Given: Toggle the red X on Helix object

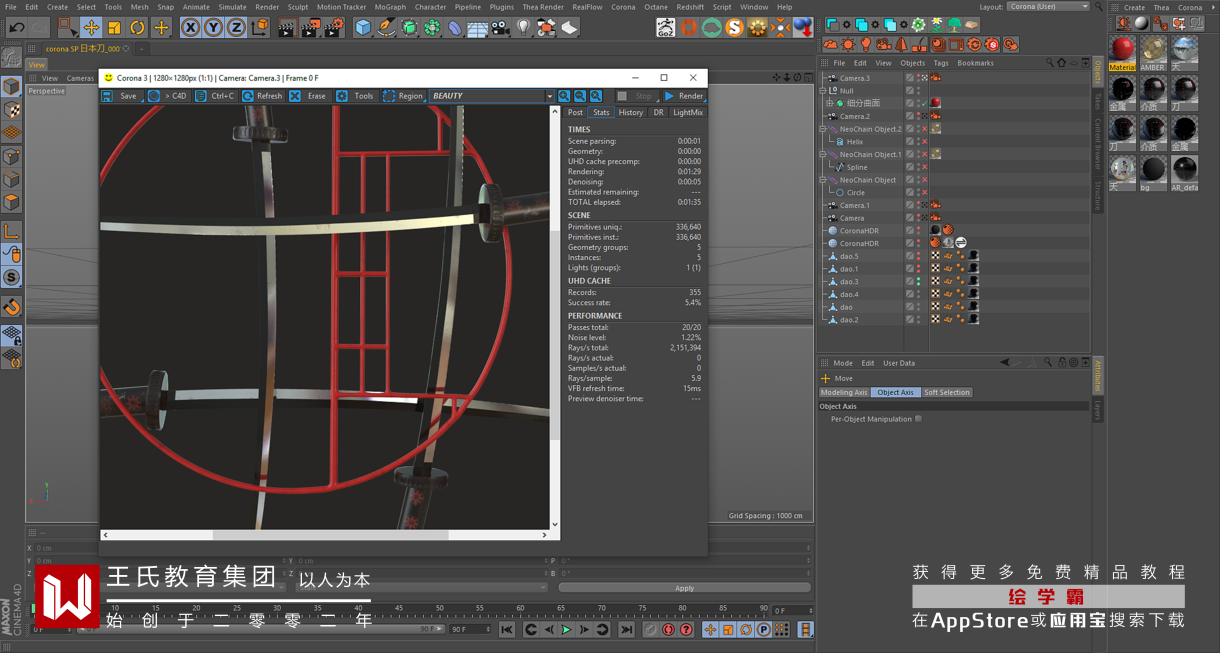Looking at the screenshot, I should tap(924, 142).
